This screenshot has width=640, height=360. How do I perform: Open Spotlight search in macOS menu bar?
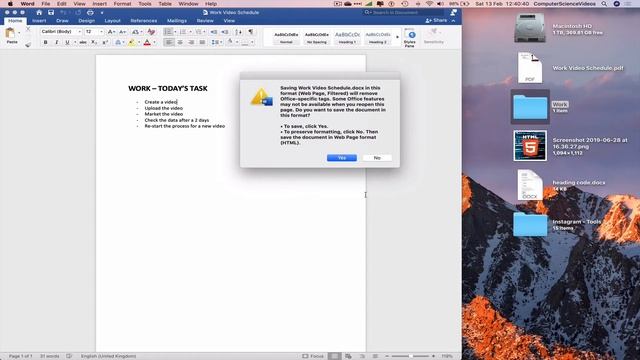(x=604, y=4)
